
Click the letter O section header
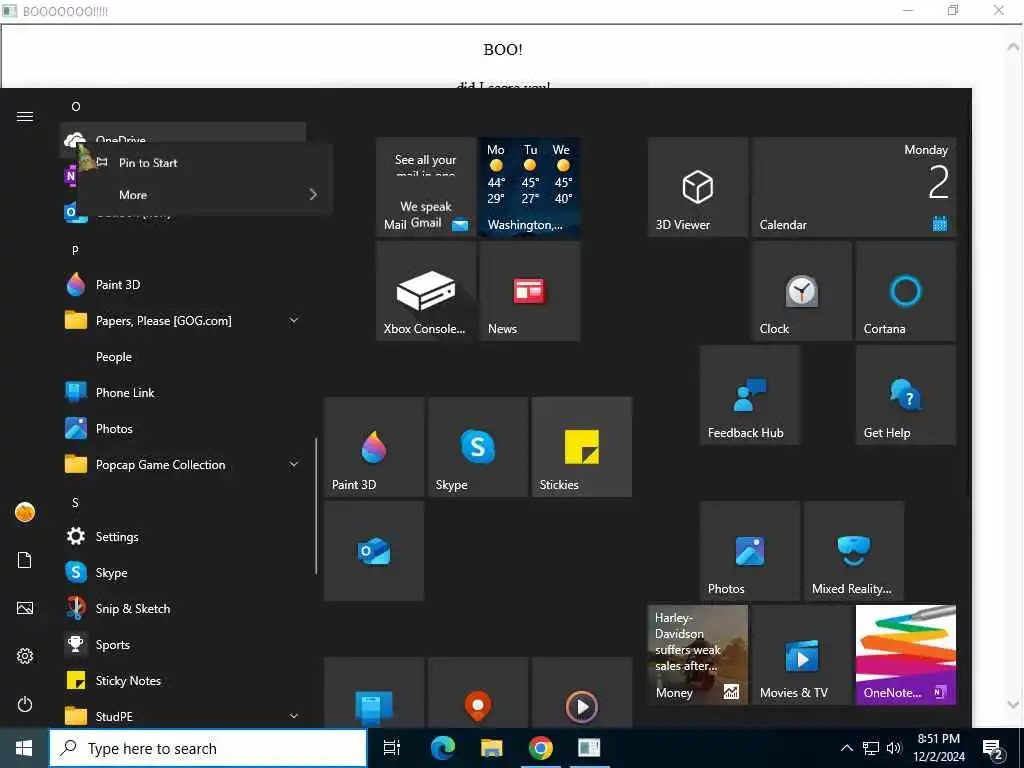[x=76, y=106]
